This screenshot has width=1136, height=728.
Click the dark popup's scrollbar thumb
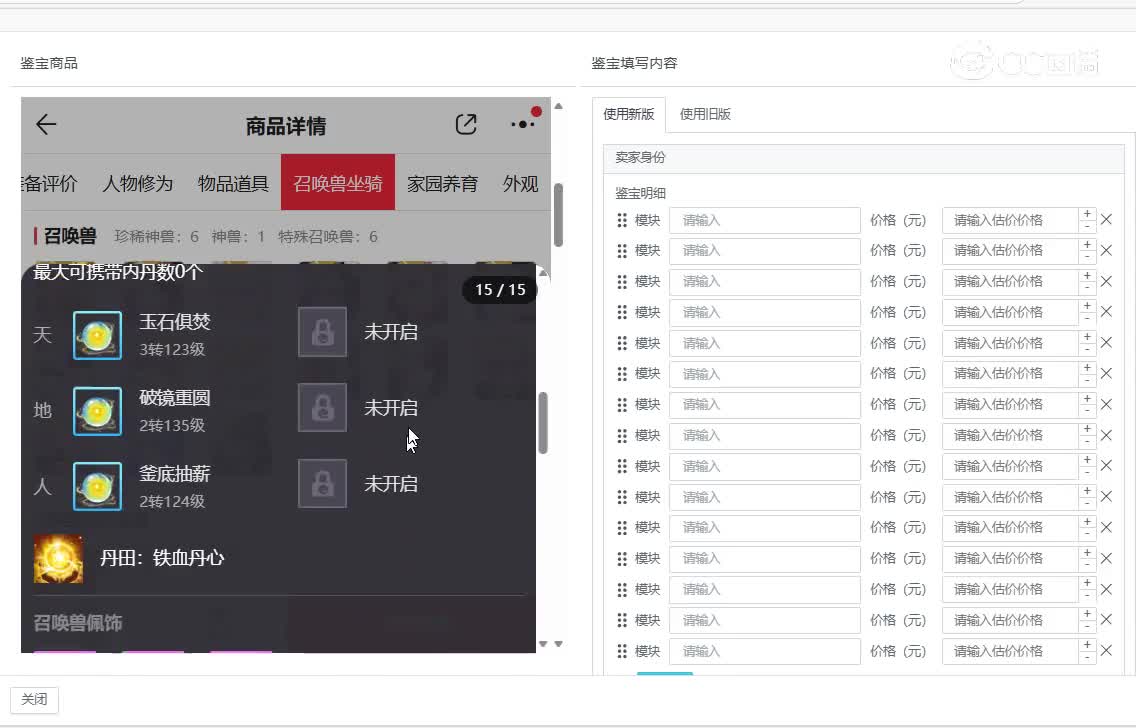point(543,423)
